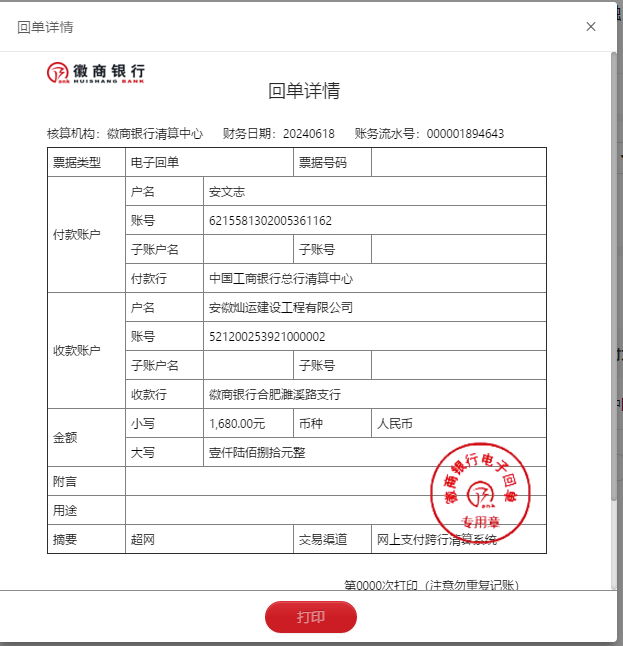Click the 超网 summary cell

[x=142, y=540]
